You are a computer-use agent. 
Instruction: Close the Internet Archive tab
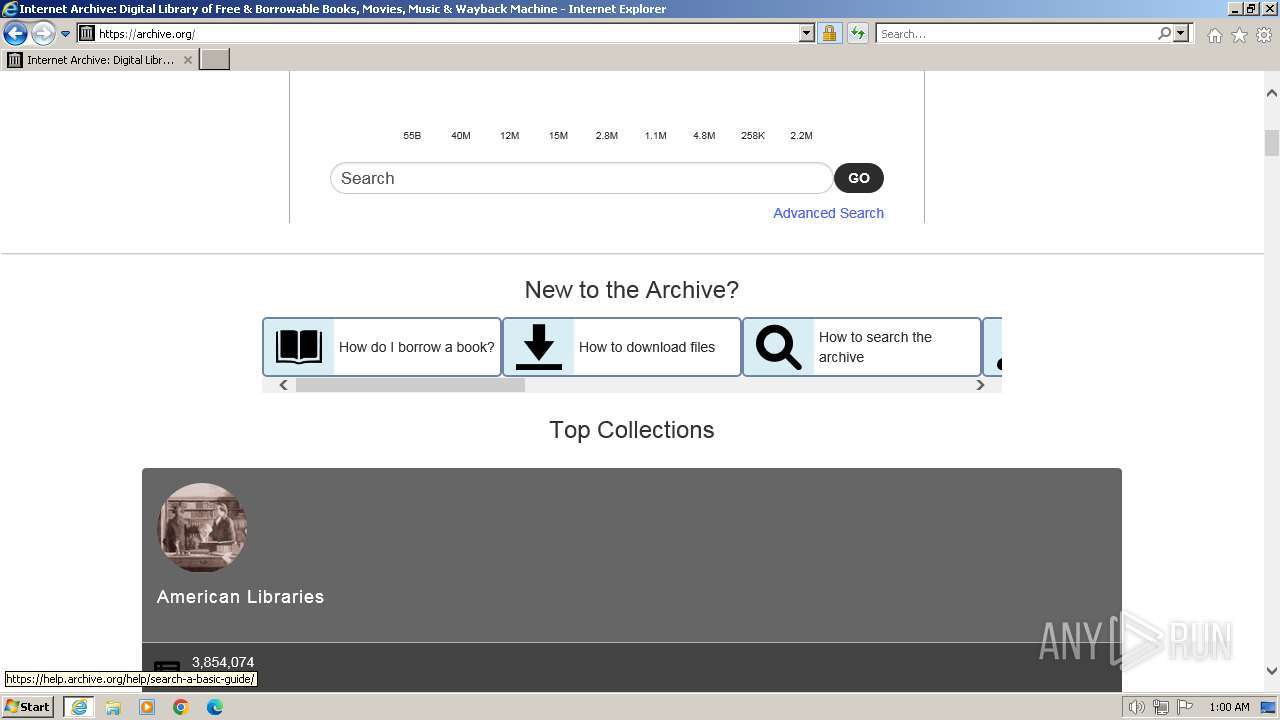click(188, 60)
